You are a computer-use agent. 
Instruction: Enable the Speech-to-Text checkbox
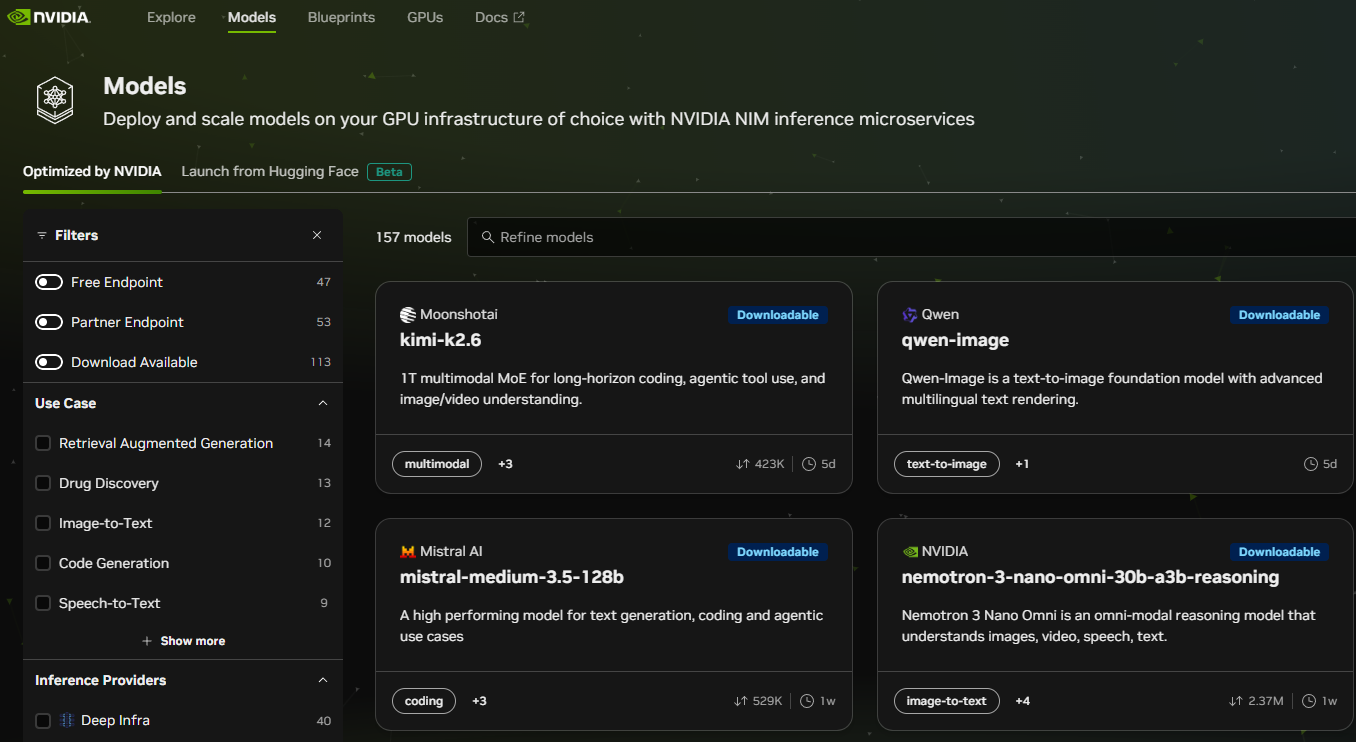coord(43,603)
